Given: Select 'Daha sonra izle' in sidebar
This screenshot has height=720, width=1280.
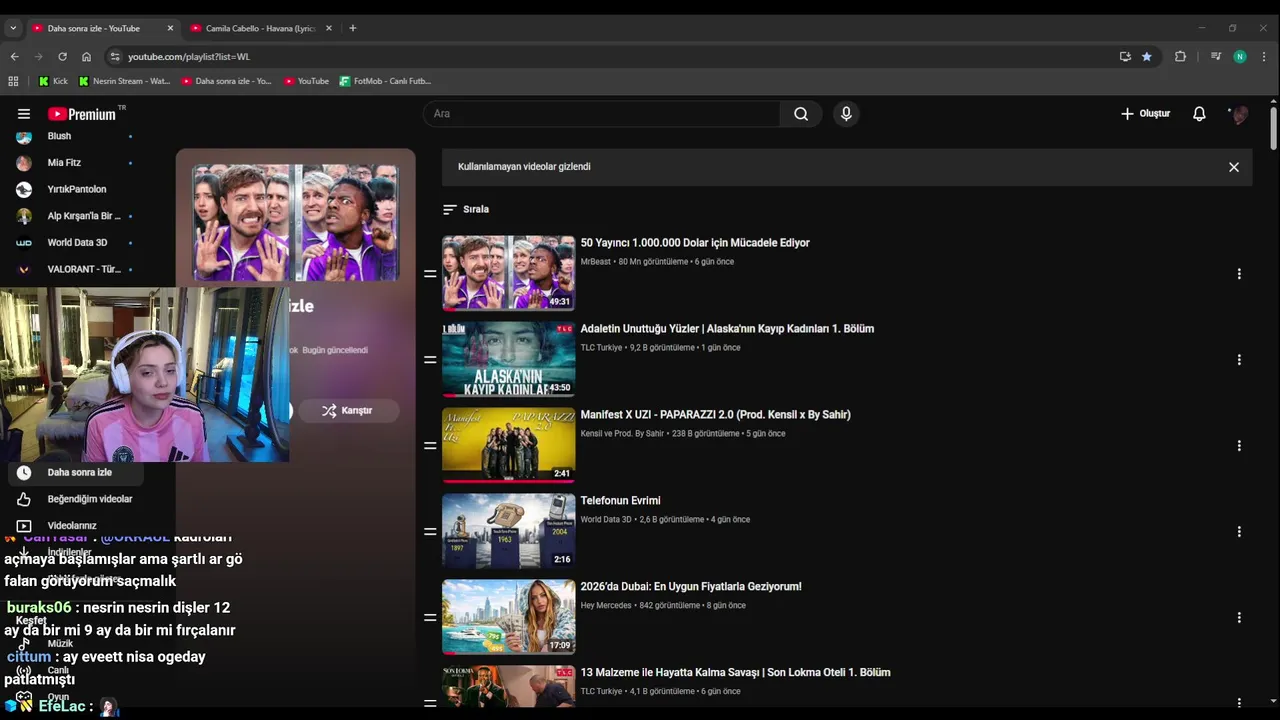Looking at the screenshot, I should (76, 473).
